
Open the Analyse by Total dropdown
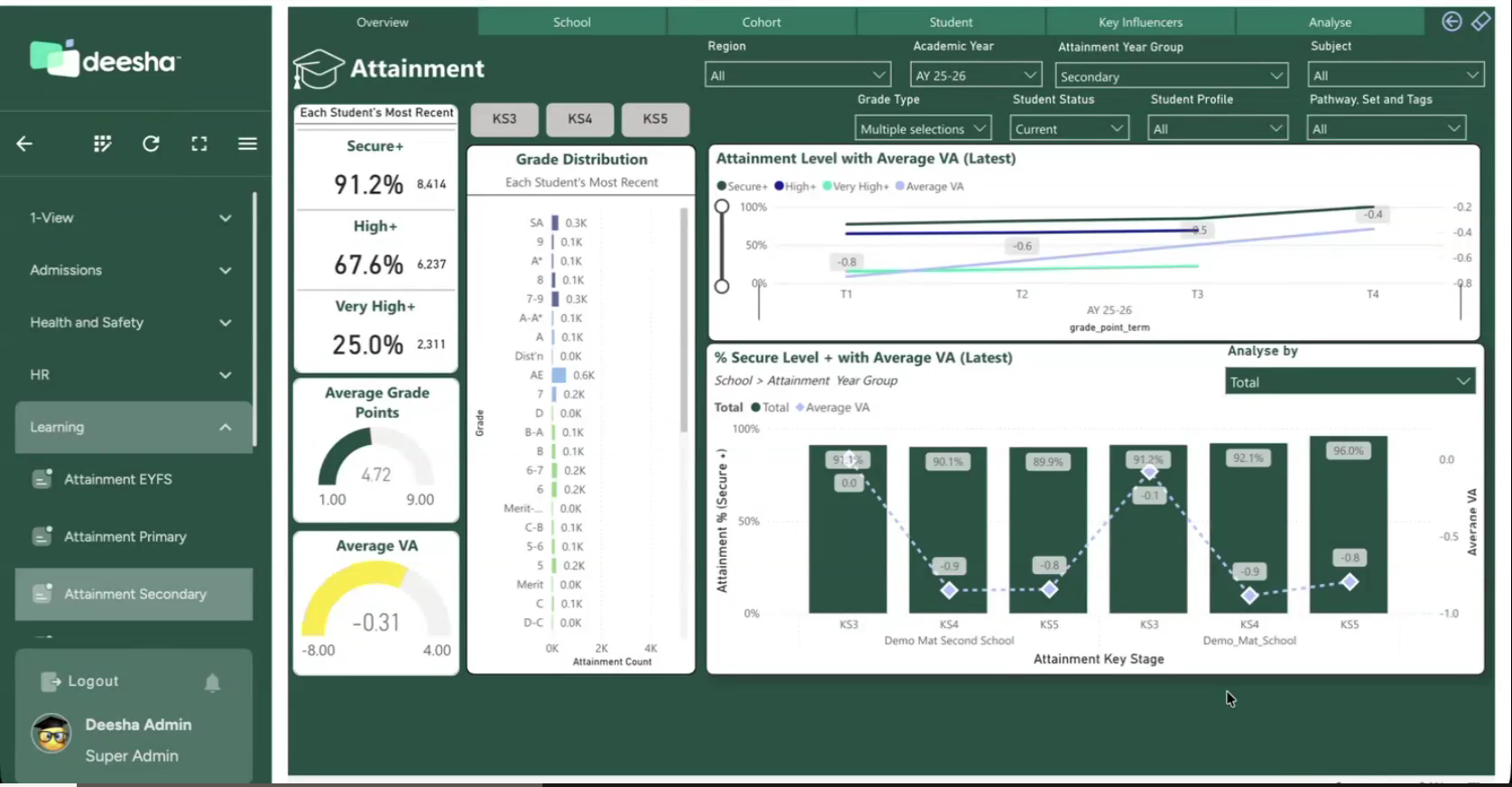(x=1350, y=381)
